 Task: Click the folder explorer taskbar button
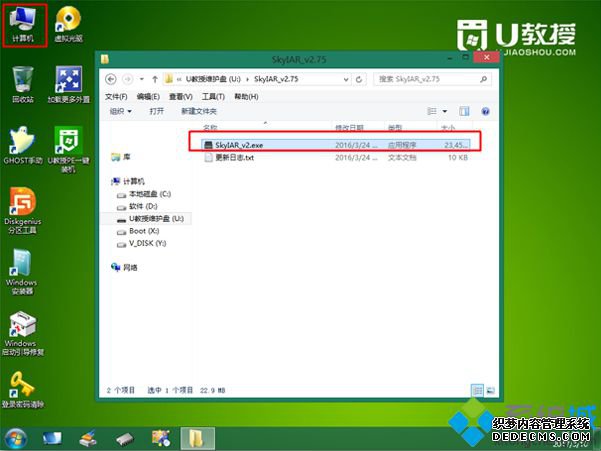click(x=197, y=438)
